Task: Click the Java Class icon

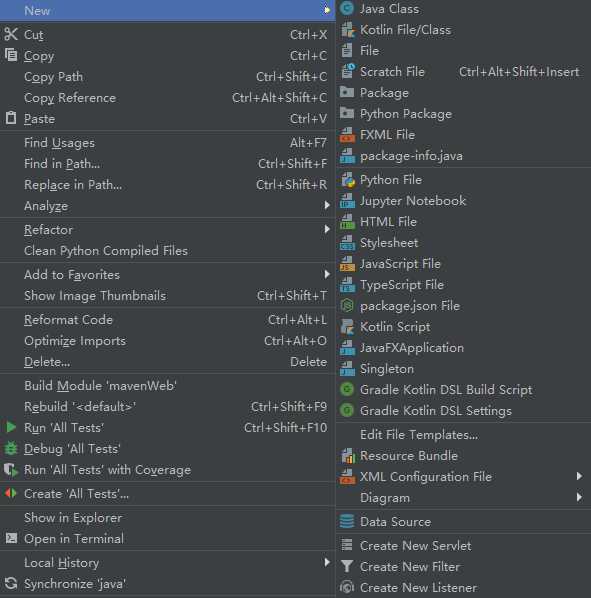Action: tap(347, 8)
